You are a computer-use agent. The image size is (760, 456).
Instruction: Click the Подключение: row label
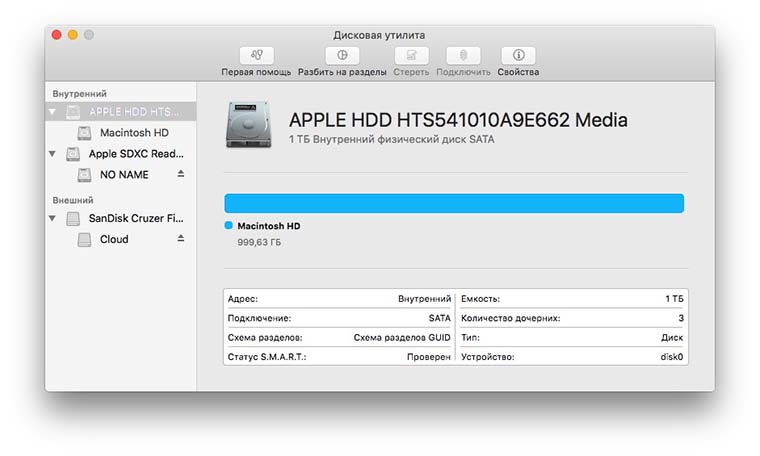pyautogui.click(x=259, y=318)
